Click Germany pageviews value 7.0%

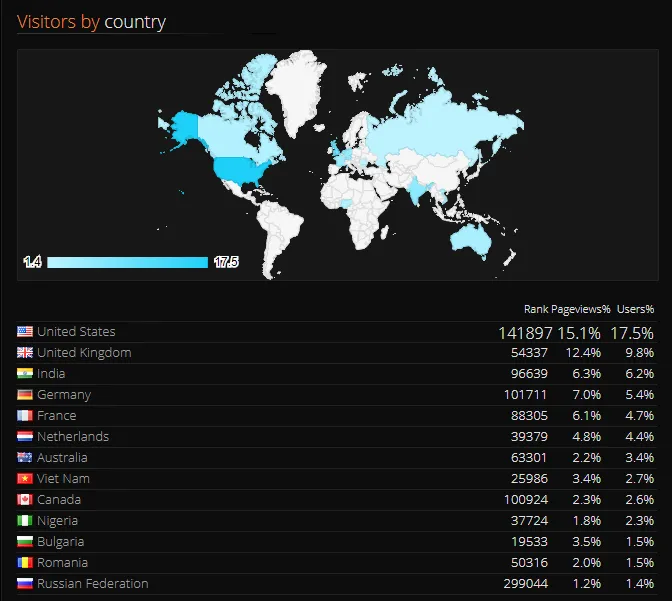click(x=587, y=395)
